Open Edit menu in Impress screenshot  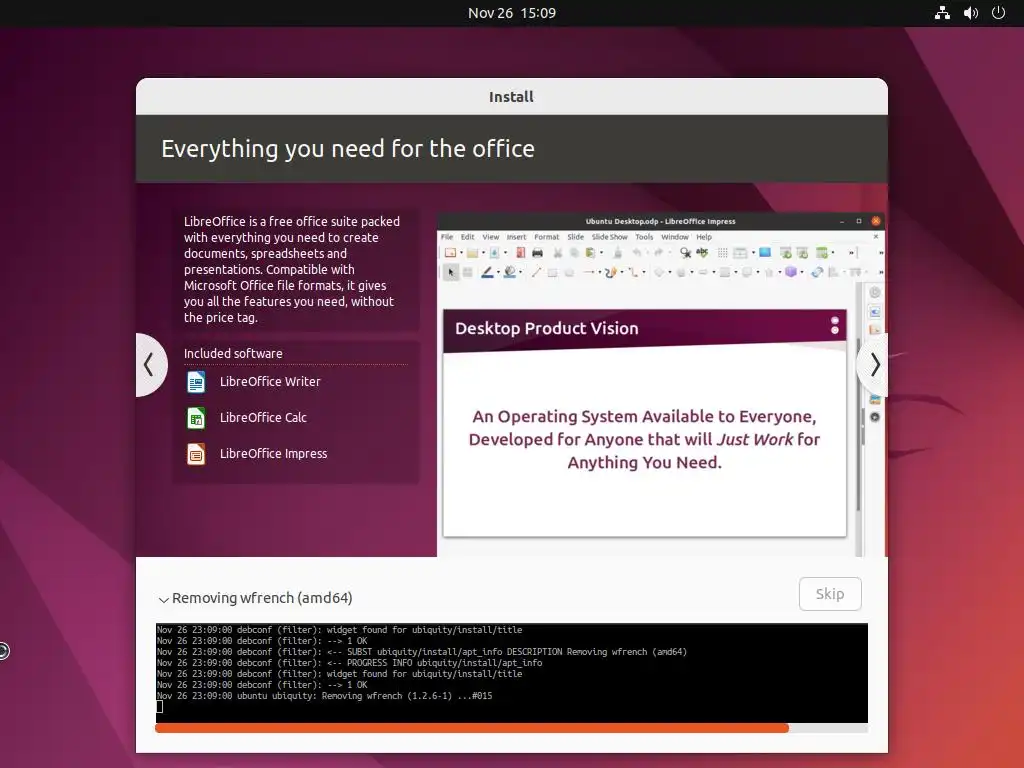point(468,237)
